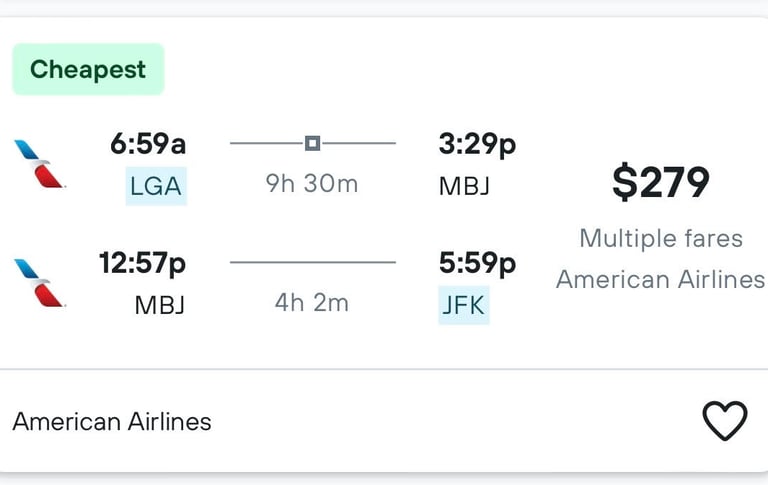Click American Airlines under the price
The height and width of the screenshot is (485, 768).
point(661,280)
